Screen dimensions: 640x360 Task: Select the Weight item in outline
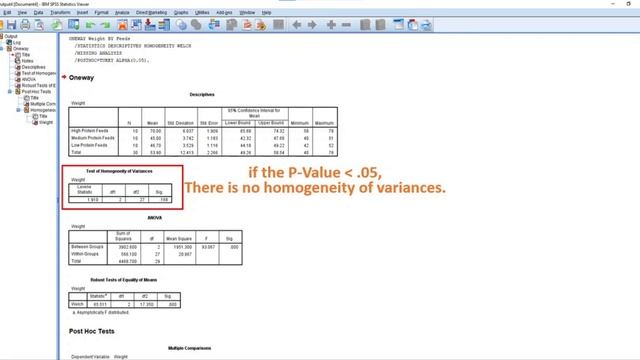[x=46, y=122]
